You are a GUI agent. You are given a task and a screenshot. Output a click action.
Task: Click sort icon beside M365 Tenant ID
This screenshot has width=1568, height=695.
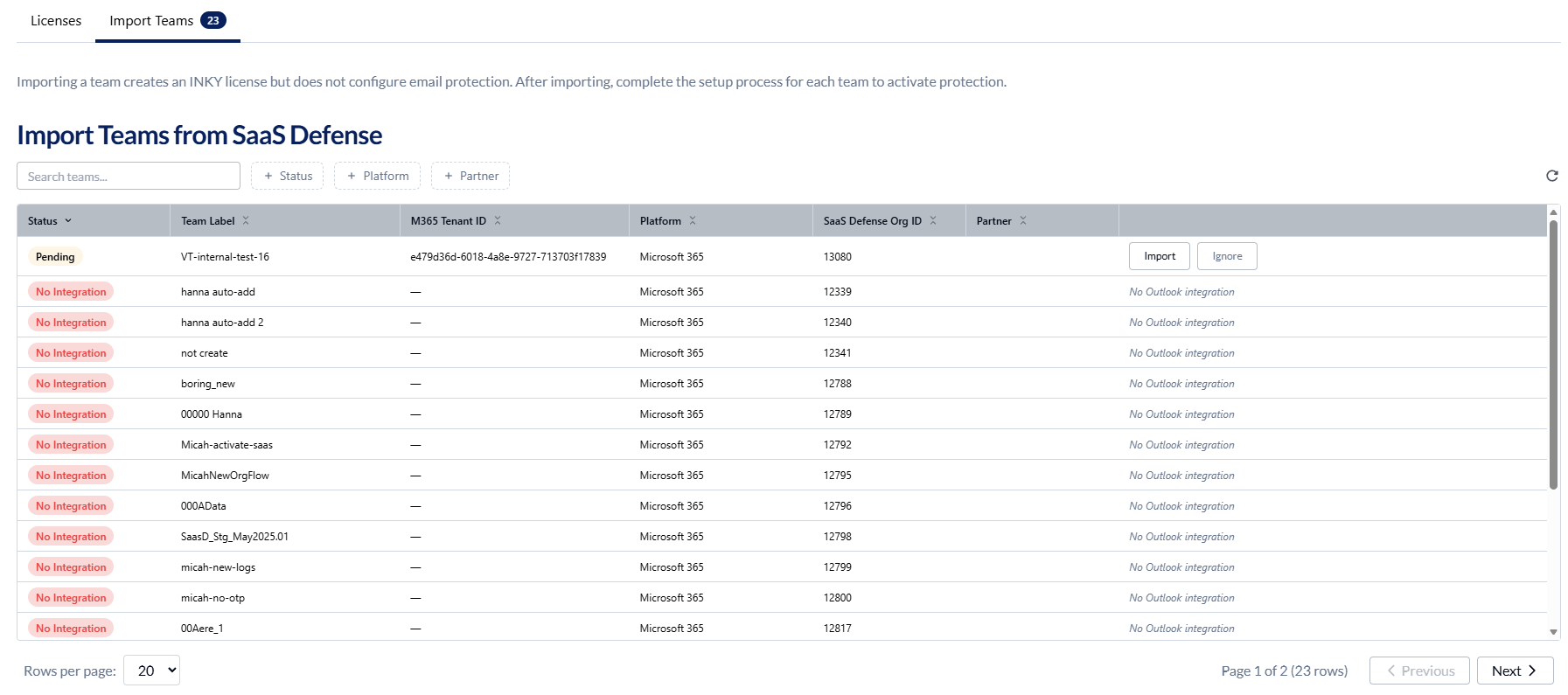coord(498,220)
